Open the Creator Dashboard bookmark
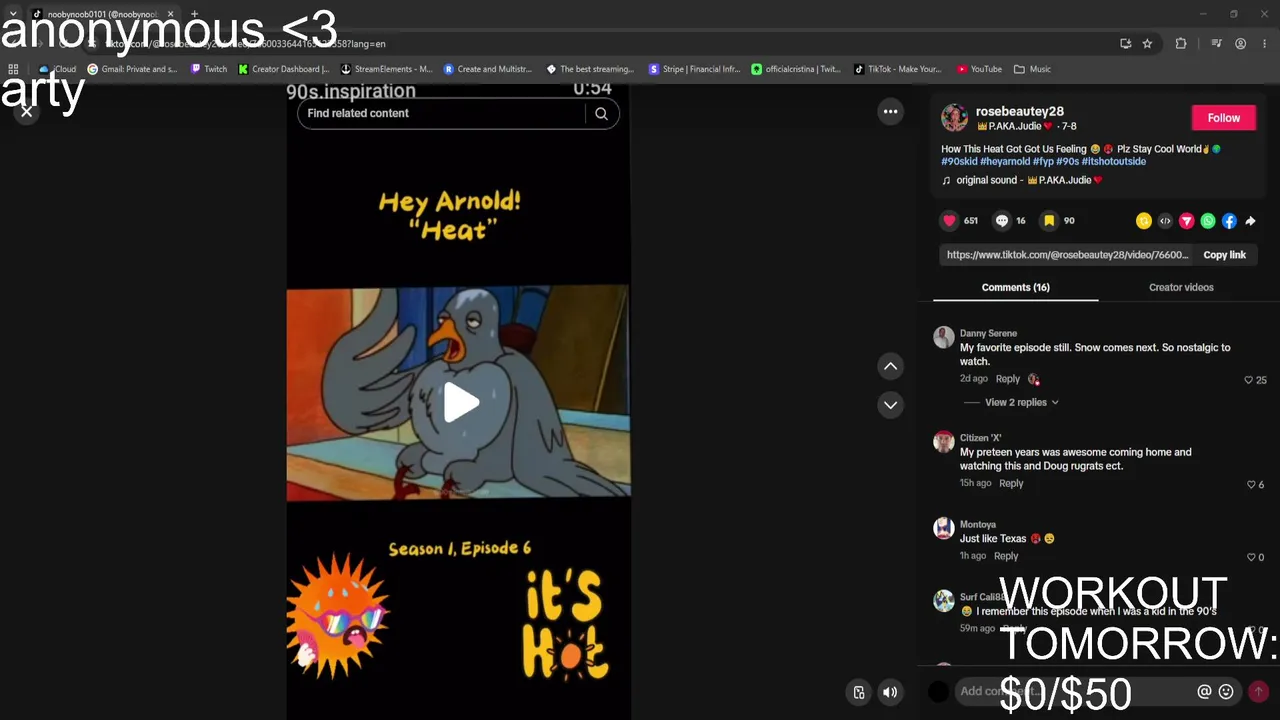 (283, 69)
